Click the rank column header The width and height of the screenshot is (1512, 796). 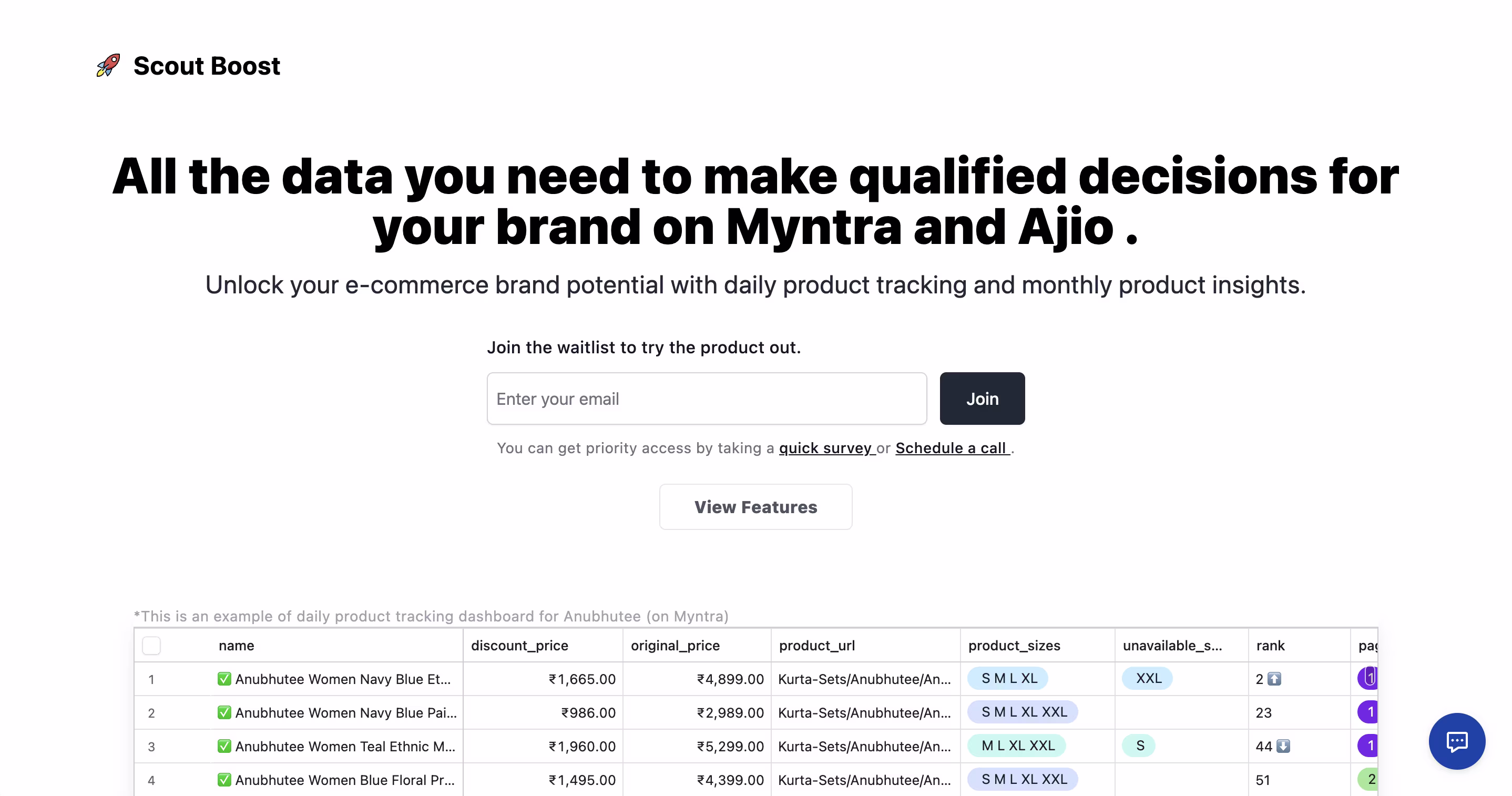[1270, 646]
